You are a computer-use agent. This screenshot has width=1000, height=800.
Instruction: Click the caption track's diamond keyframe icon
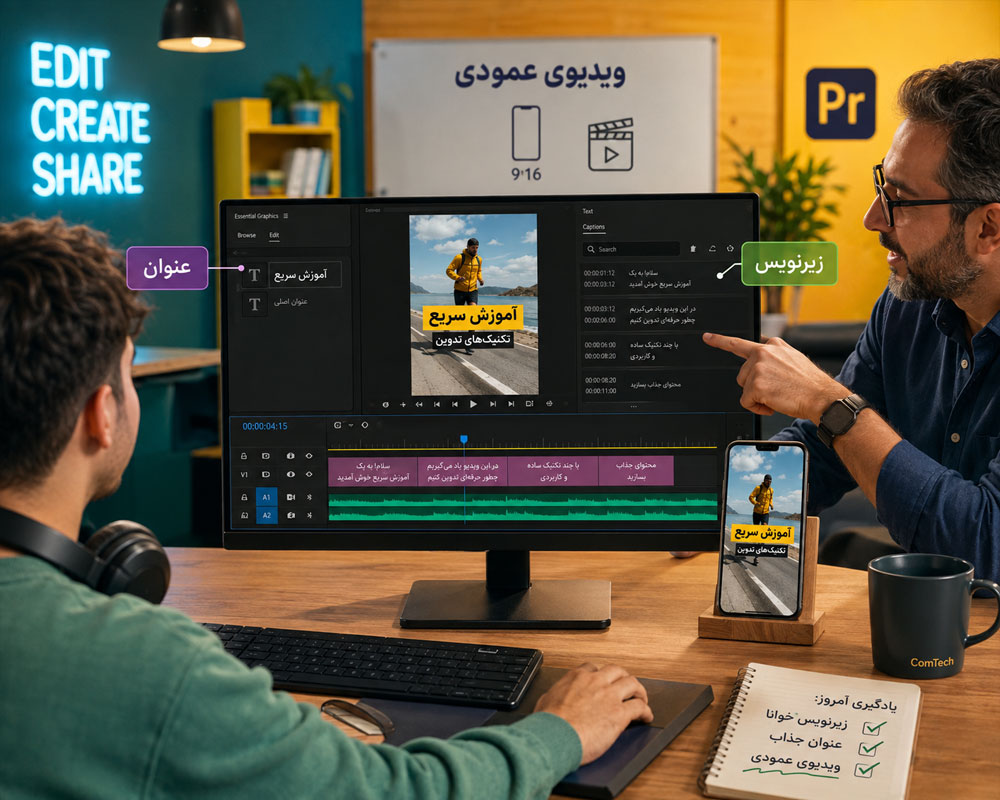pos(309,456)
